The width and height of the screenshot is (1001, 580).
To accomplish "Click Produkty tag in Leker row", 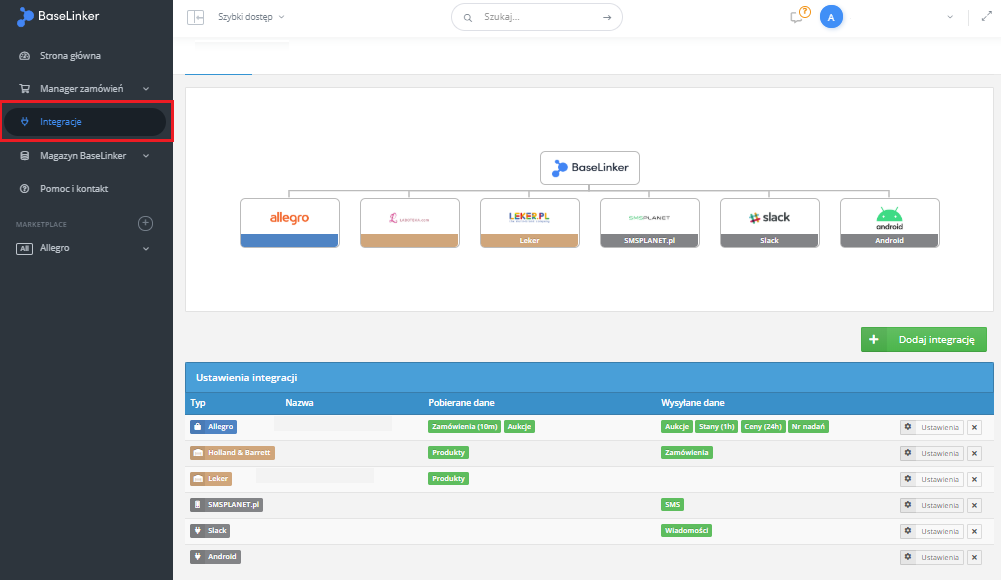I will [448, 479].
